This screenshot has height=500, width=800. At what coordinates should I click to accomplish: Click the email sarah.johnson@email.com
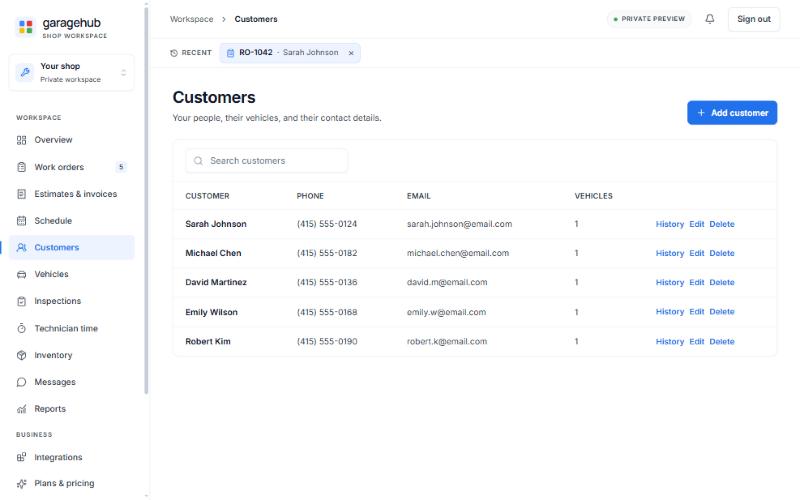pos(459,224)
